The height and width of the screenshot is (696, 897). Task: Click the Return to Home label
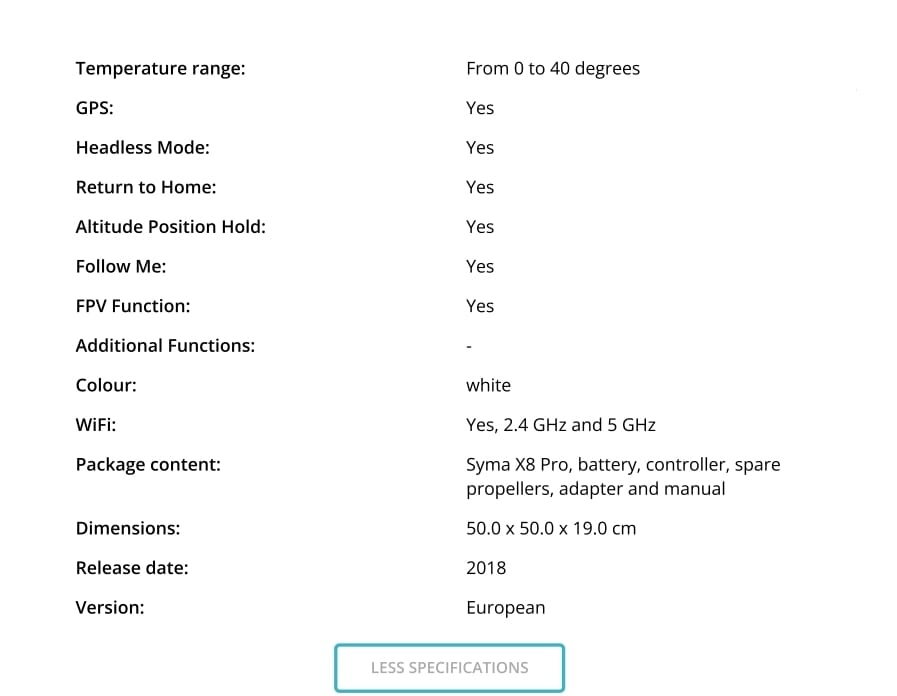[145, 187]
